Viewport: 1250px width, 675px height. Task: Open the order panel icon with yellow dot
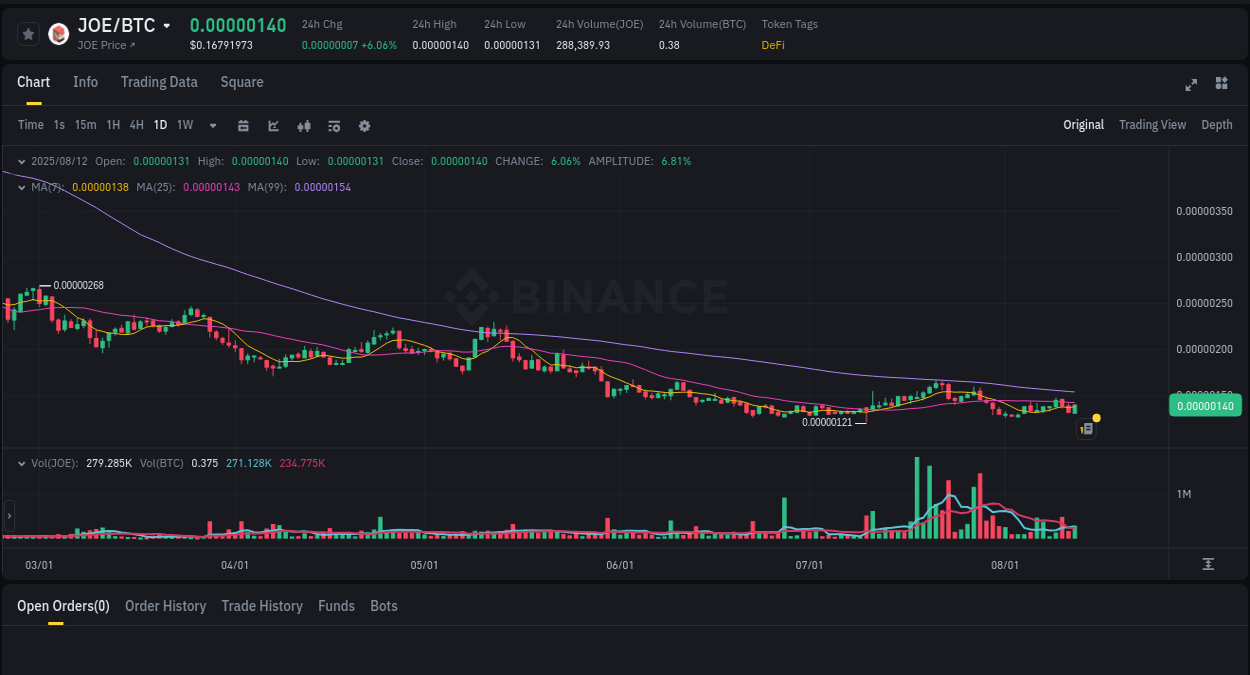point(1087,428)
